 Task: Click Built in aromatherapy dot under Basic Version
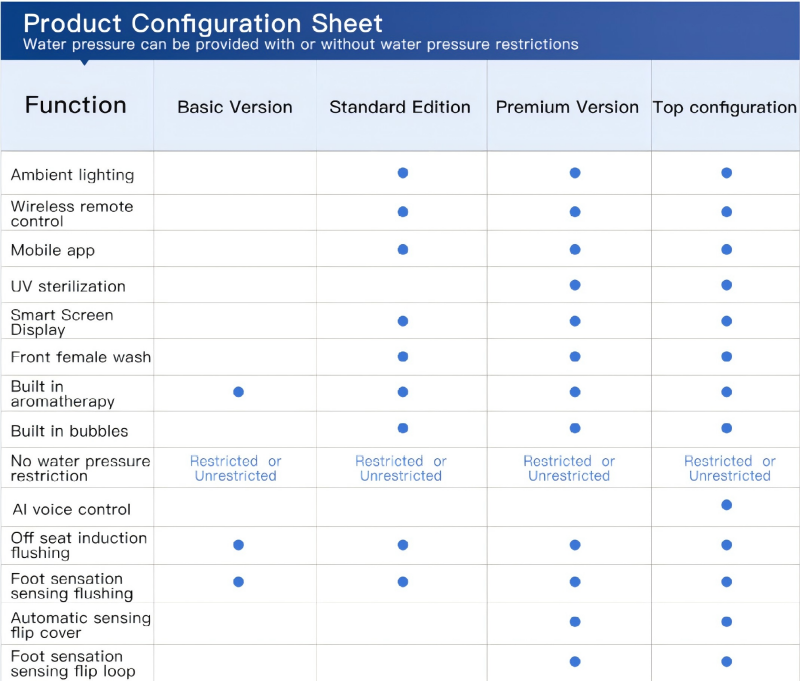(x=238, y=392)
